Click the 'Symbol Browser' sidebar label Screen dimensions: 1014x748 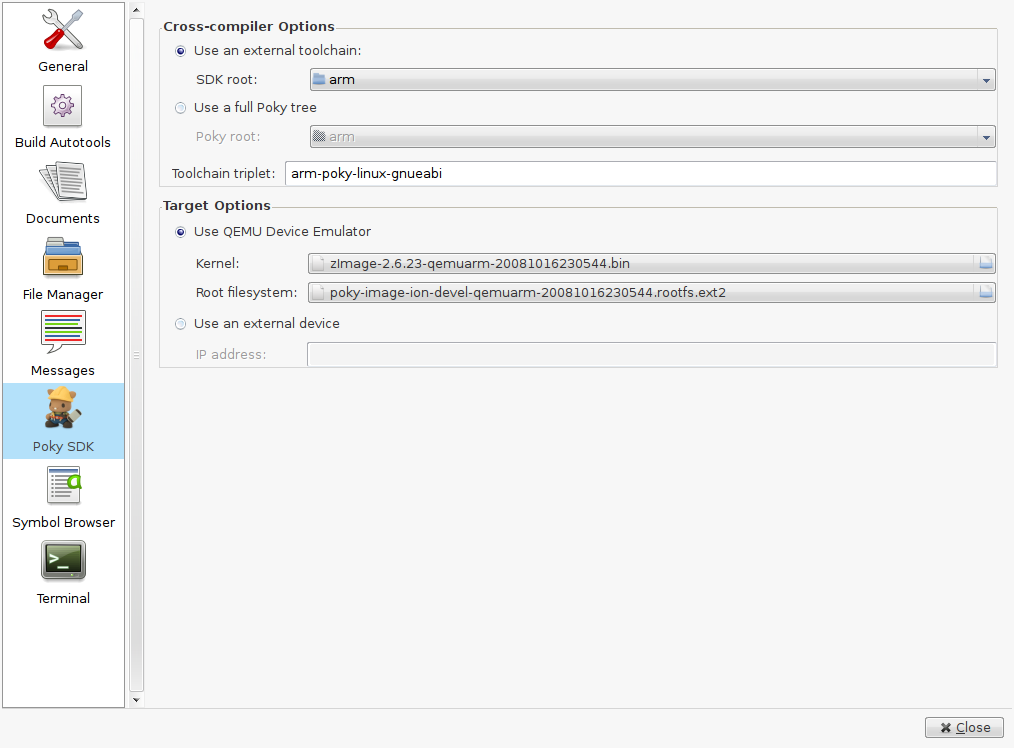click(63, 522)
